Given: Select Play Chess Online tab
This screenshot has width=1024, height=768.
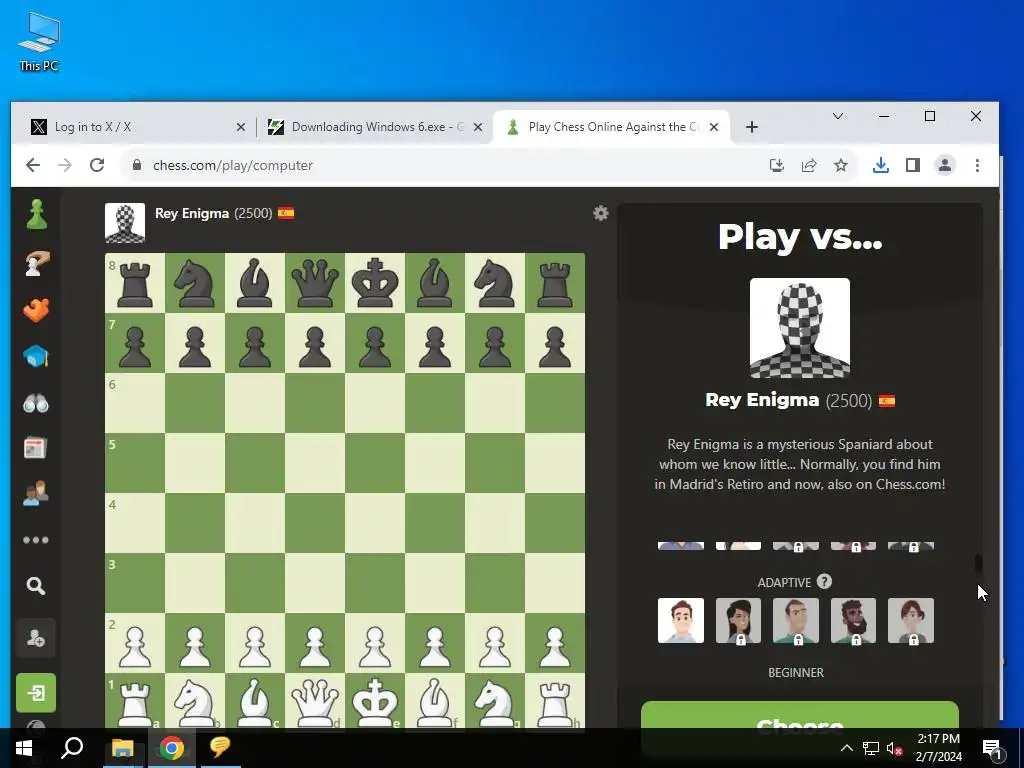Looking at the screenshot, I should point(613,127).
